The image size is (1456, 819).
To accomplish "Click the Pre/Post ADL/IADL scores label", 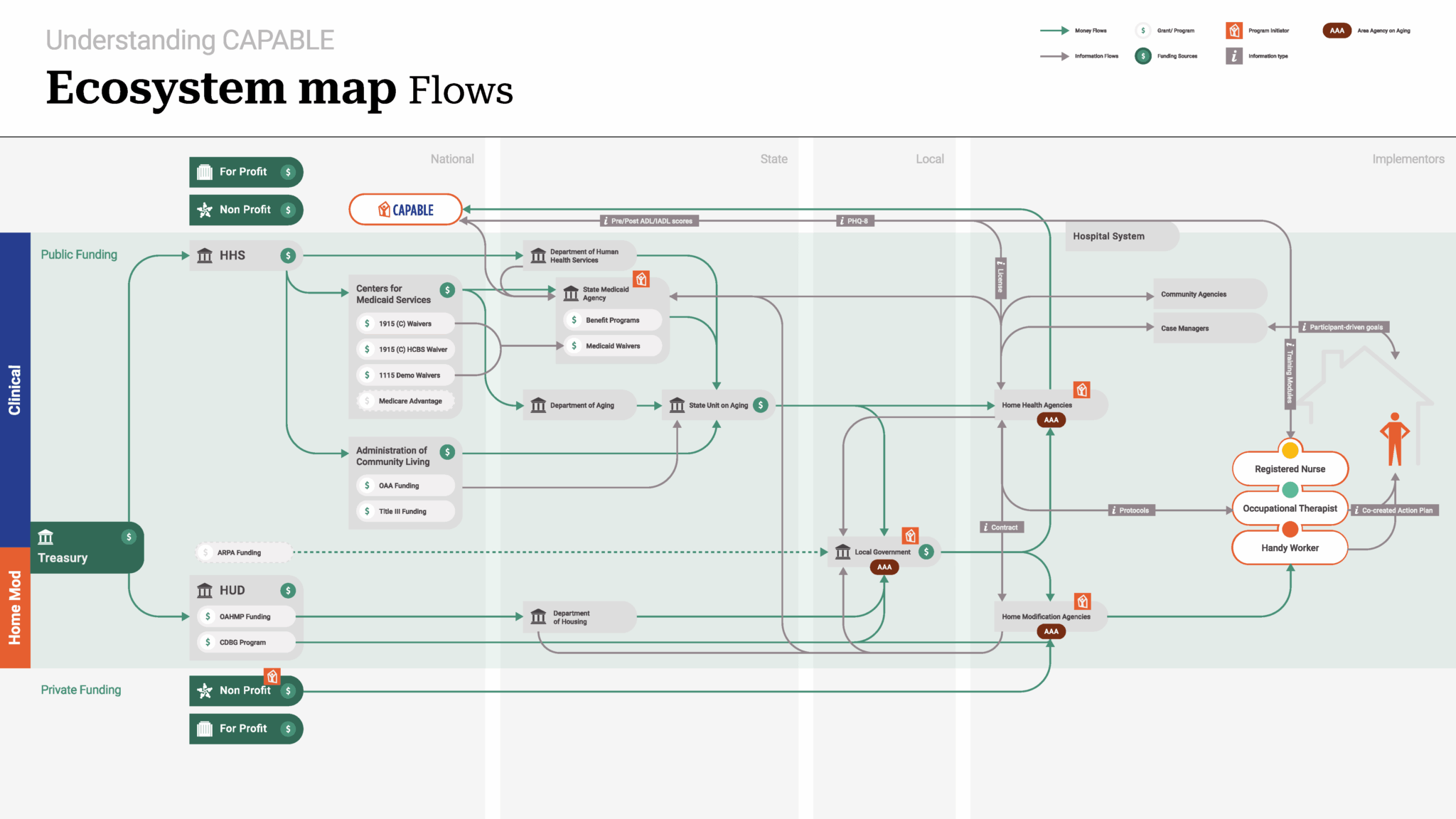I will [x=650, y=221].
